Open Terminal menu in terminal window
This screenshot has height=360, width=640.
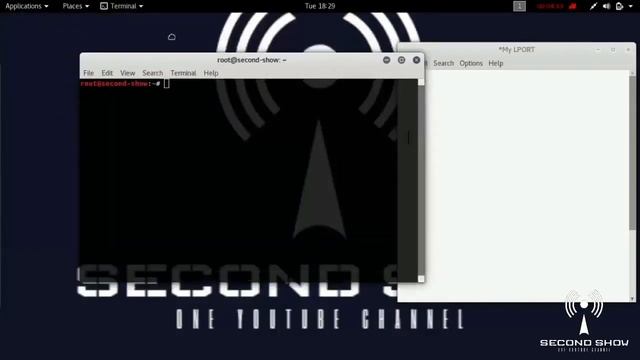(183, 73)
